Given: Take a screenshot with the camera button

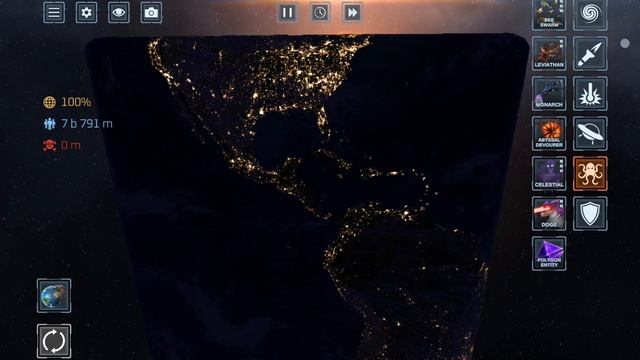Looking at the screenshot, I should coord(151,13).
